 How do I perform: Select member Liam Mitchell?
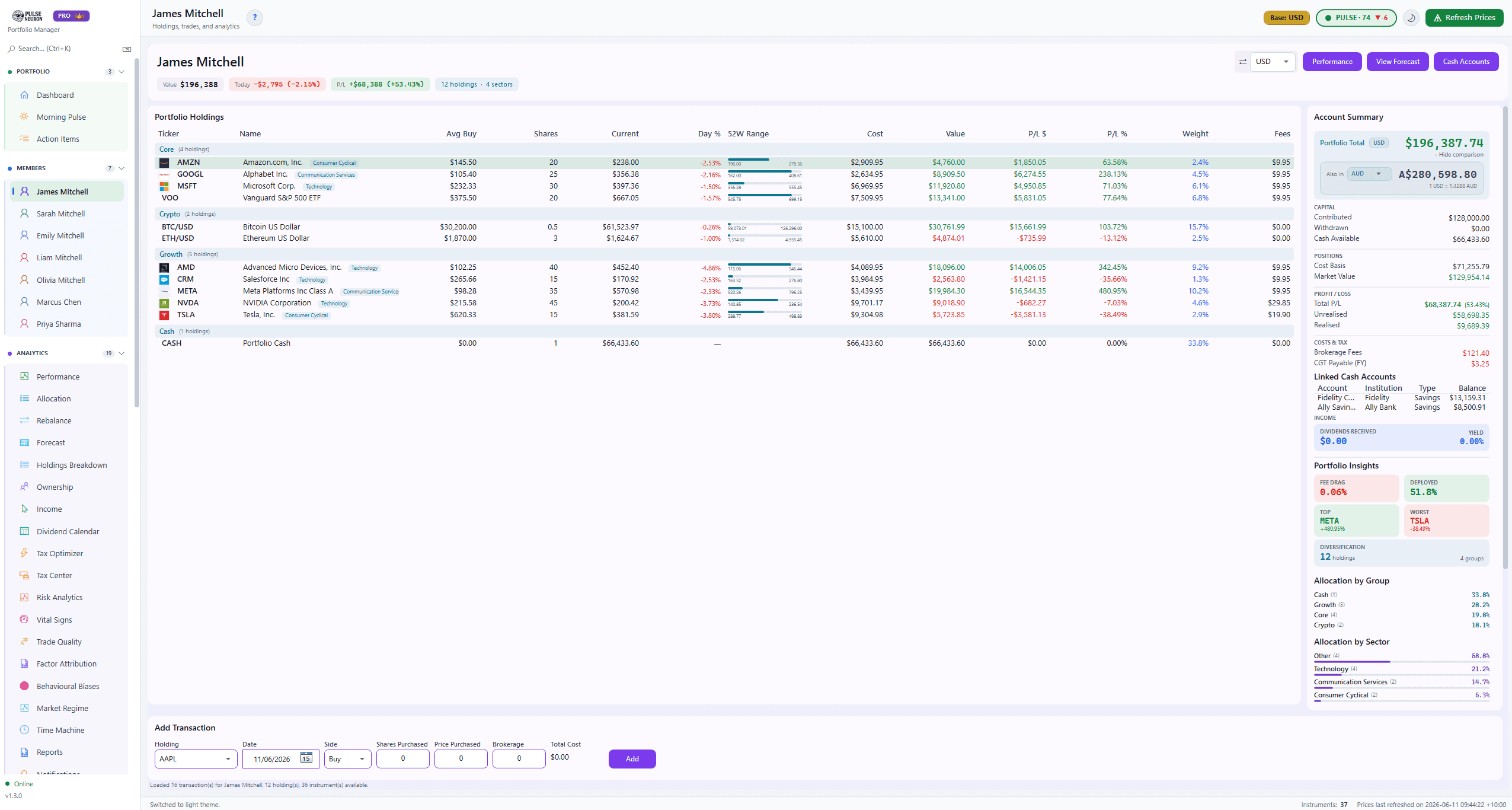coord(67,257)
